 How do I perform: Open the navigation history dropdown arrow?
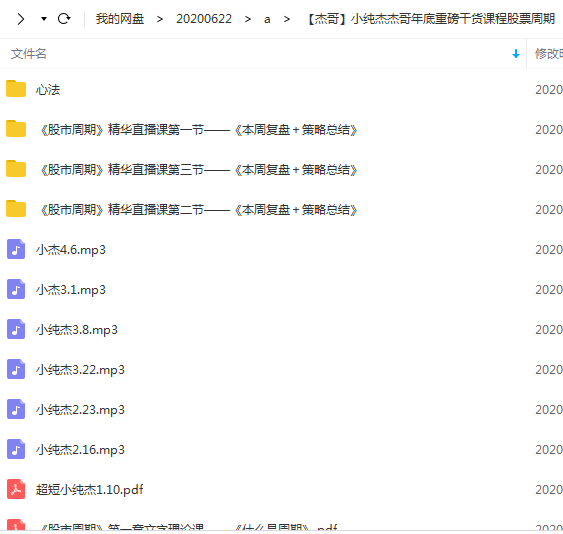pos(44,19)
